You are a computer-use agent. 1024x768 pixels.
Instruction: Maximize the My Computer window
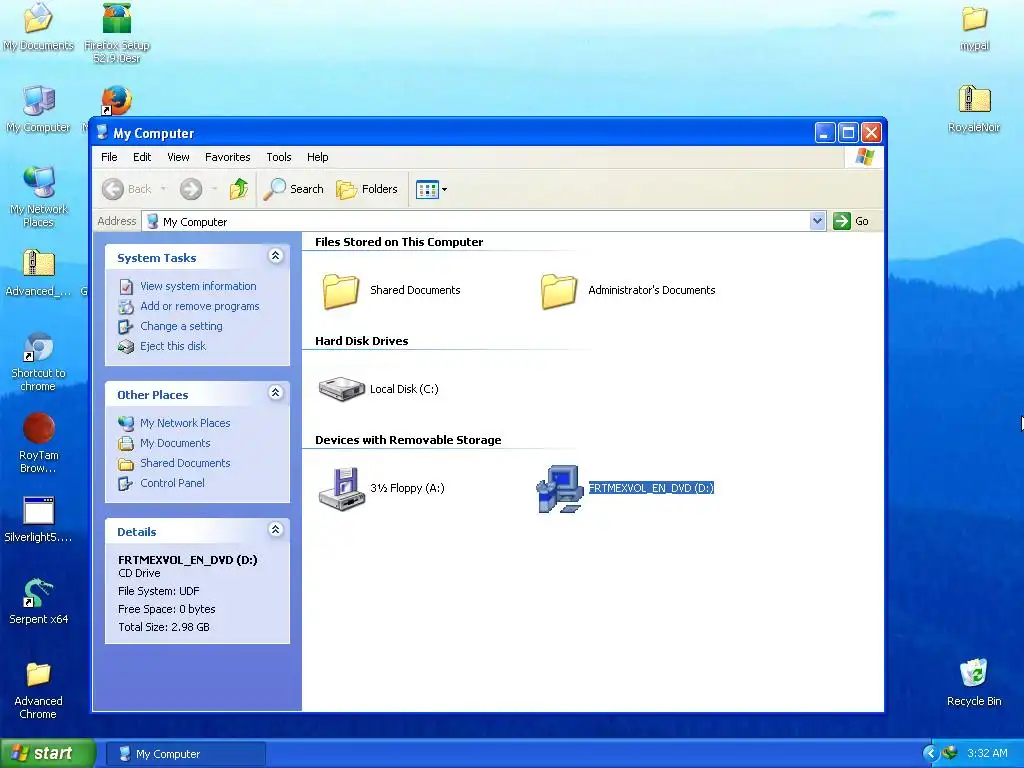pyautogui.click(x=848, y=133)
